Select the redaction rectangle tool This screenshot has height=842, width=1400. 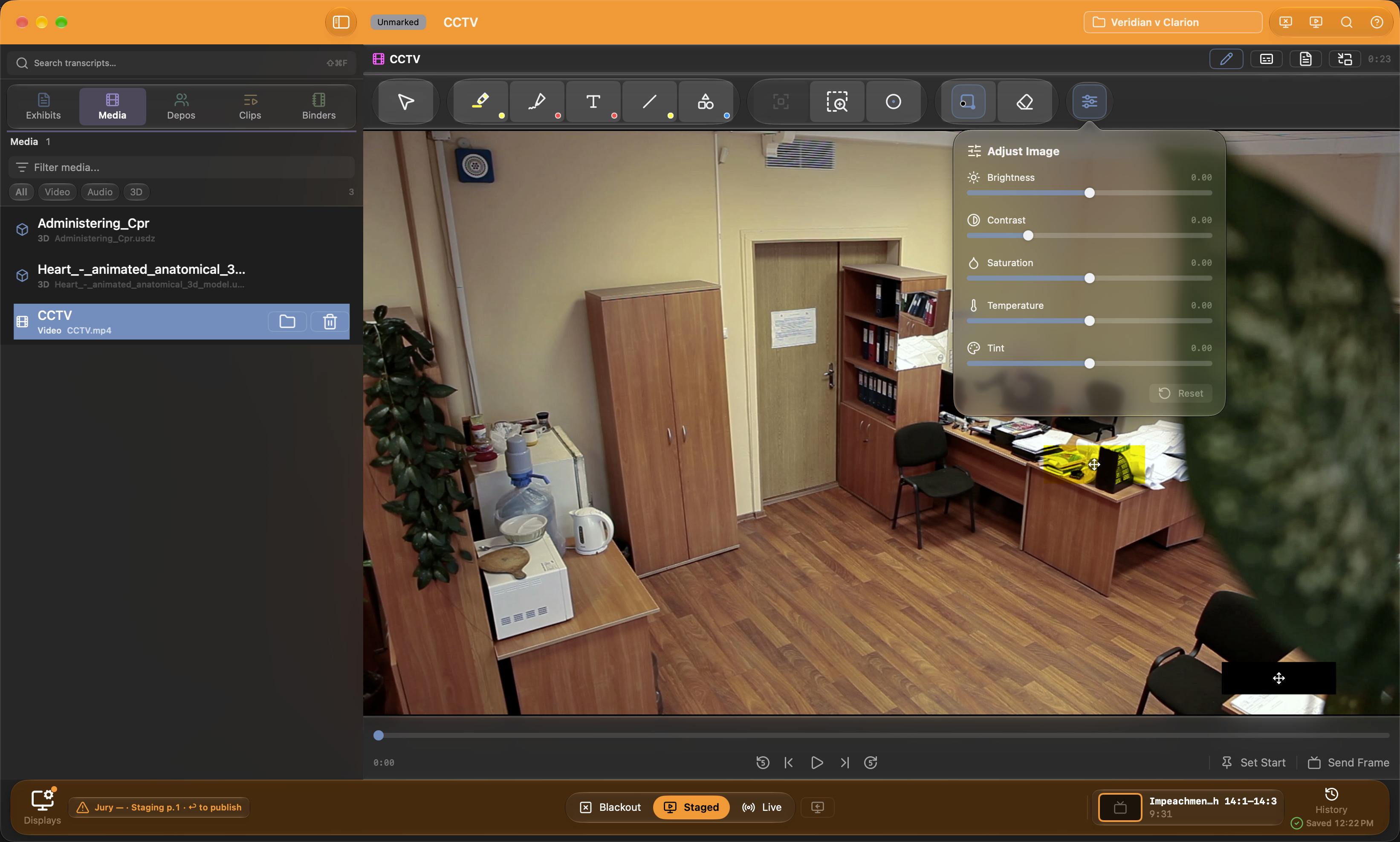(x=968, y=102)
